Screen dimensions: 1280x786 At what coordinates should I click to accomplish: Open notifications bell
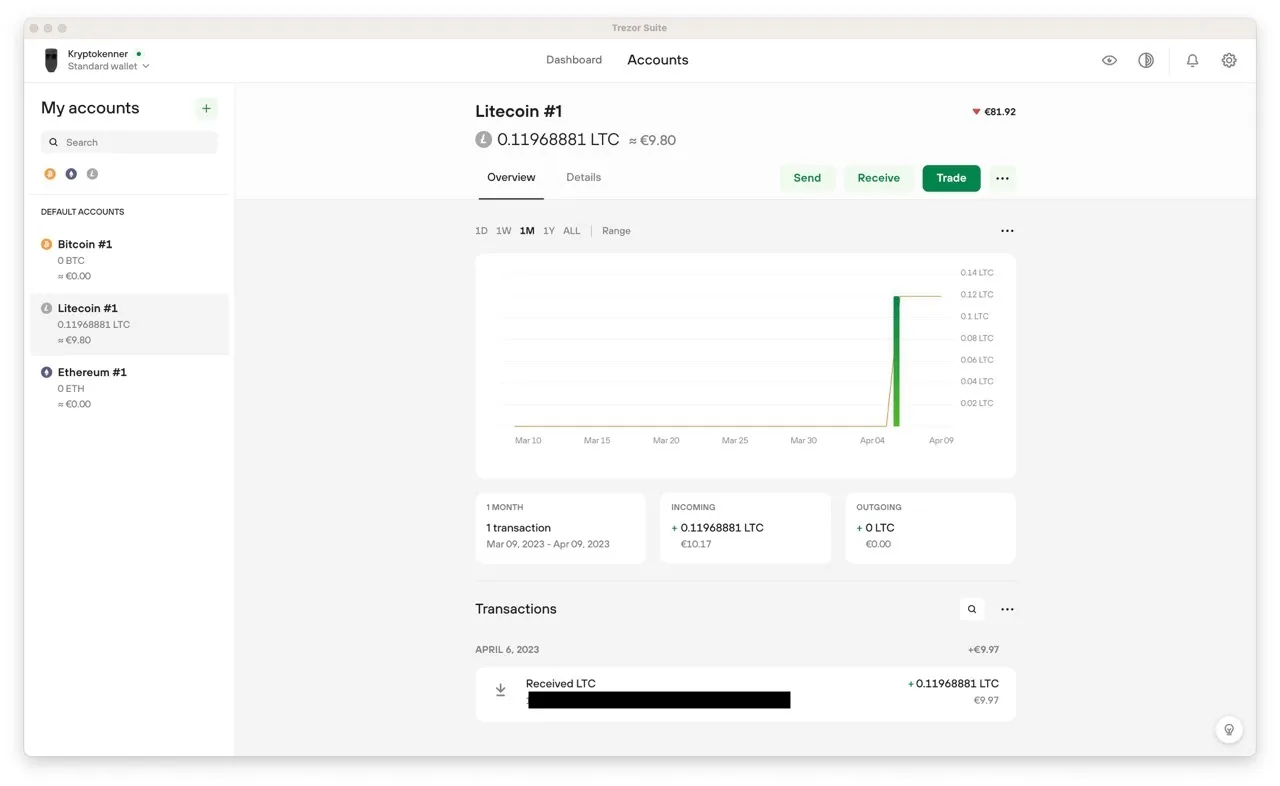tap(1192, 60)
